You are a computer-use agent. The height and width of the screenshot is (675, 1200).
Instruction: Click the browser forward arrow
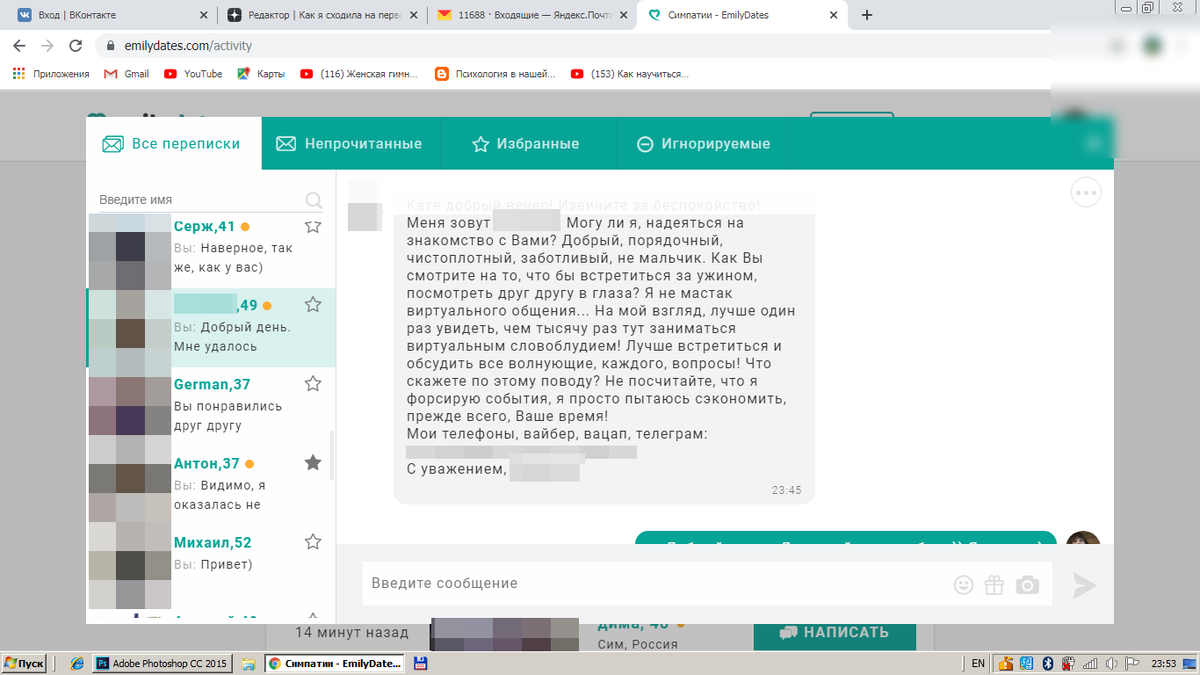[x=47, y=46]
